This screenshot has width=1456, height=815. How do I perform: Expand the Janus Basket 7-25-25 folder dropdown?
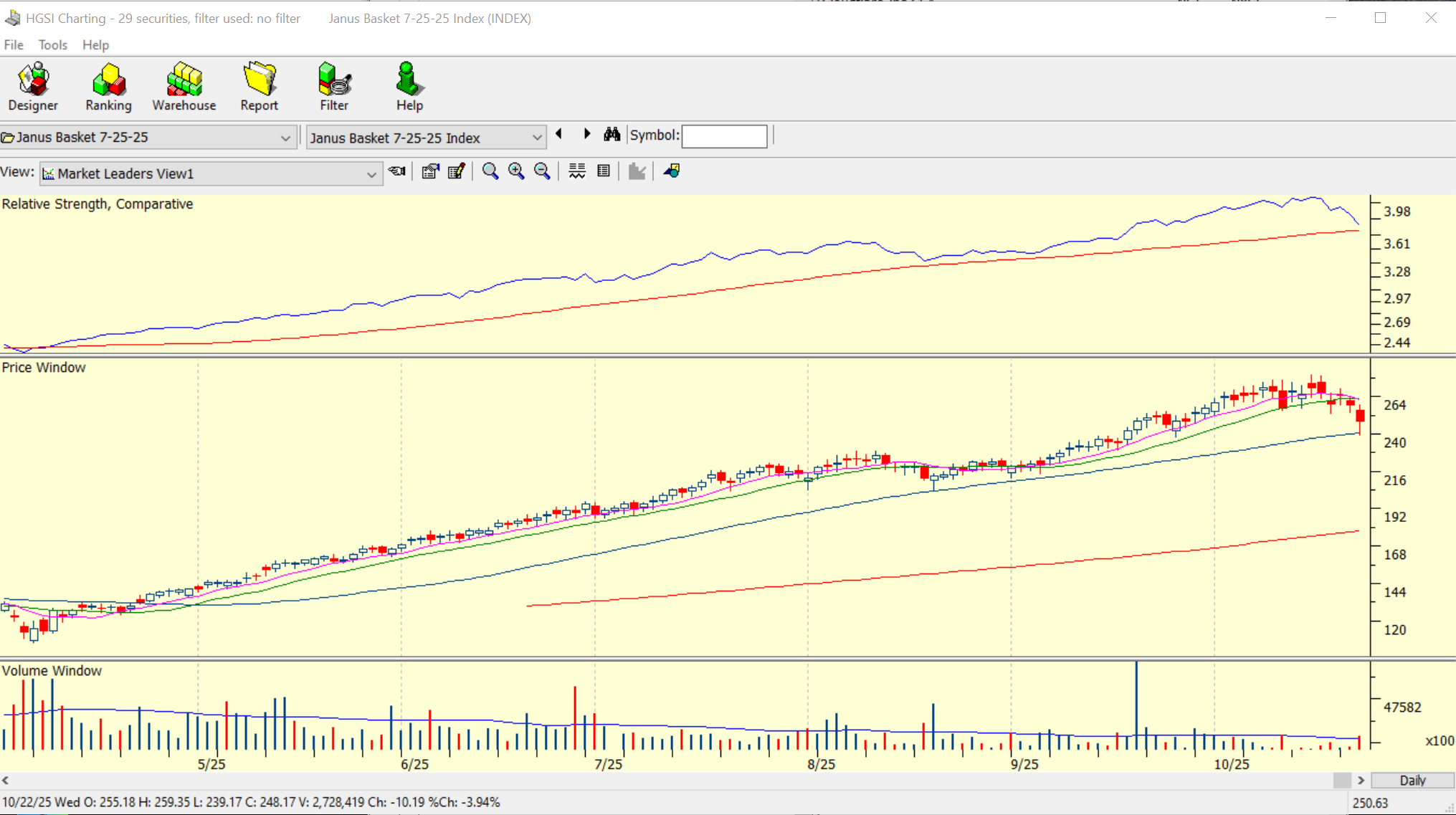pos(285,138)
